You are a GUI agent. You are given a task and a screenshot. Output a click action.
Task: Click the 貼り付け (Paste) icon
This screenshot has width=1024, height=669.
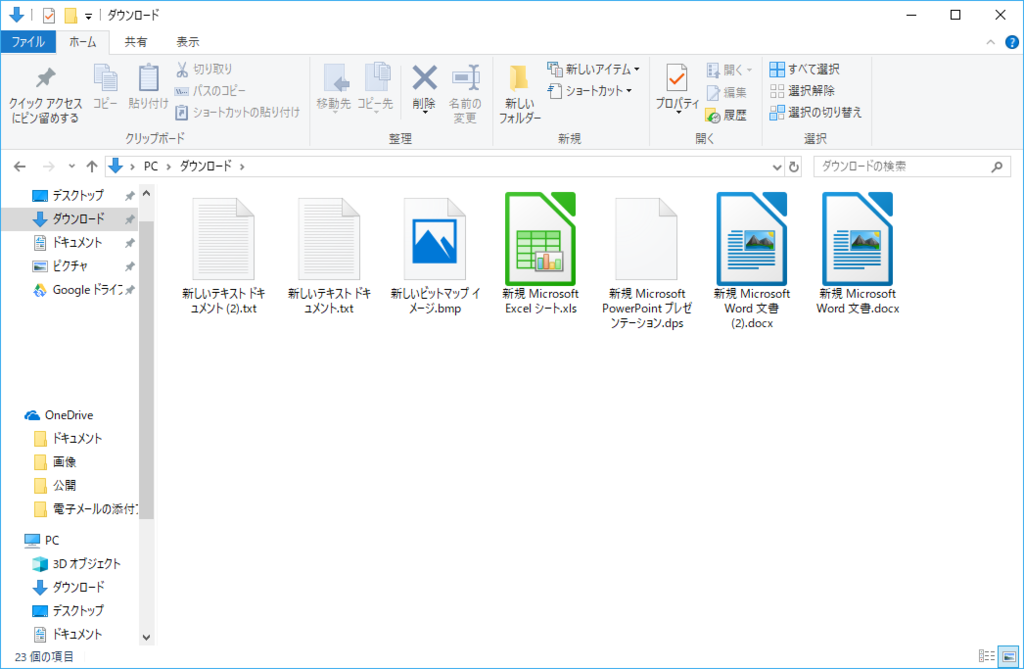(x=146, y=91)
